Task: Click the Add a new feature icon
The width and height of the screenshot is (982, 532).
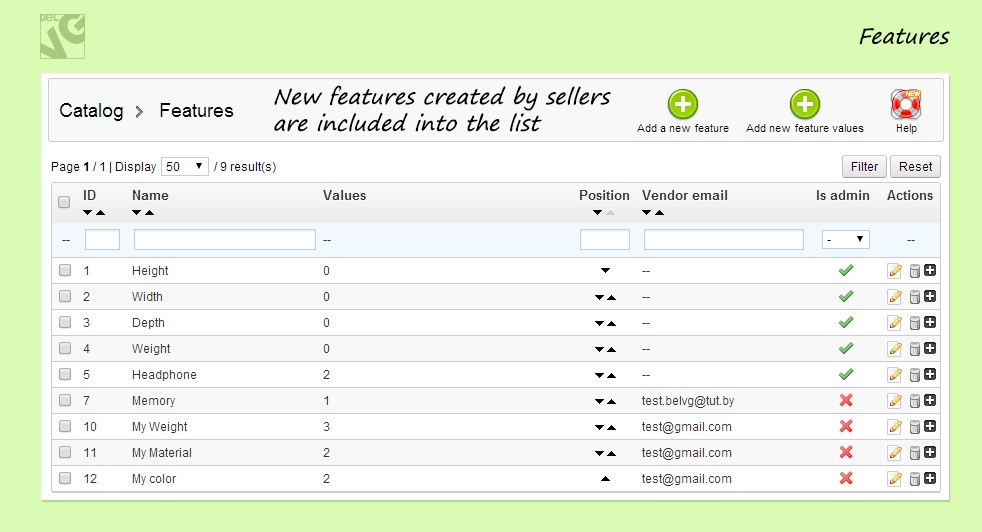Action: point(683,105)
